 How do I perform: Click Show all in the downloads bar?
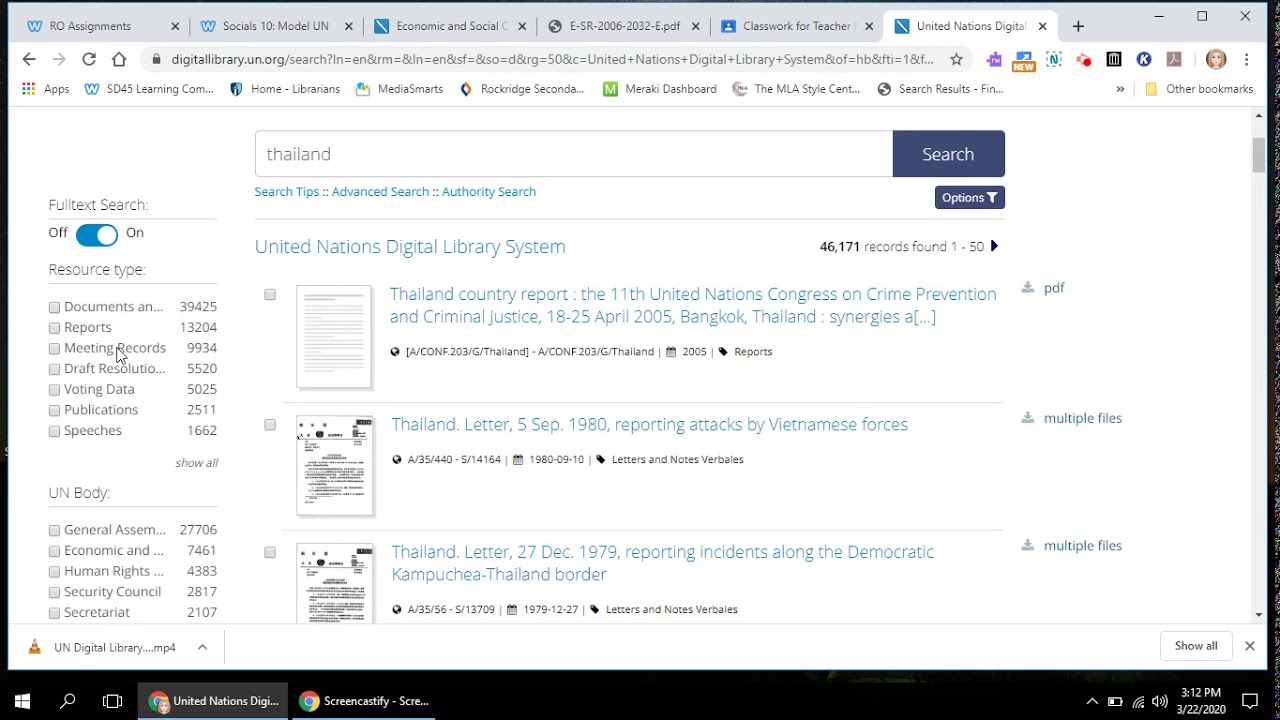[1196, 646]
